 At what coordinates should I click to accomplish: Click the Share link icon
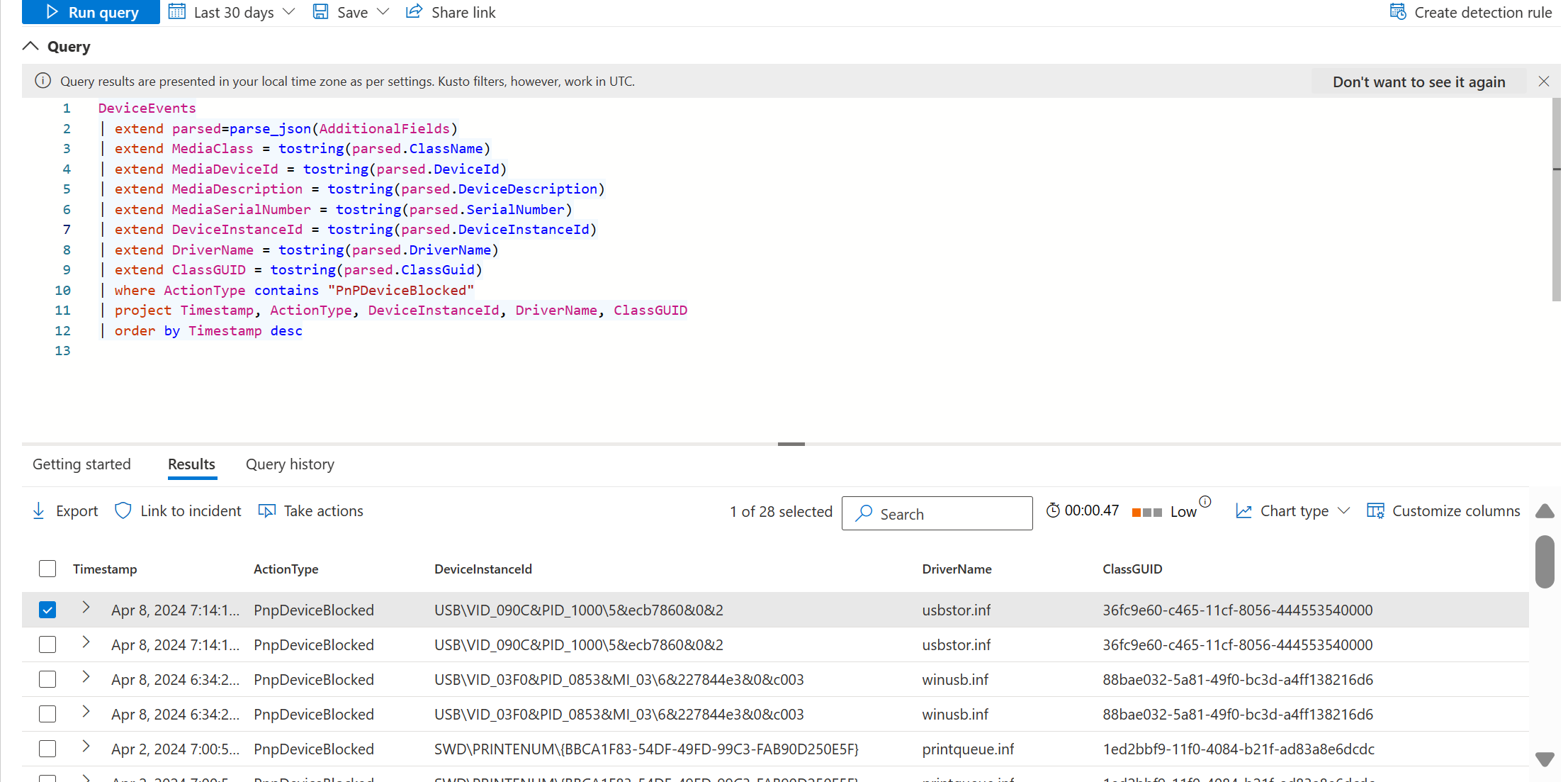[413, 12]
